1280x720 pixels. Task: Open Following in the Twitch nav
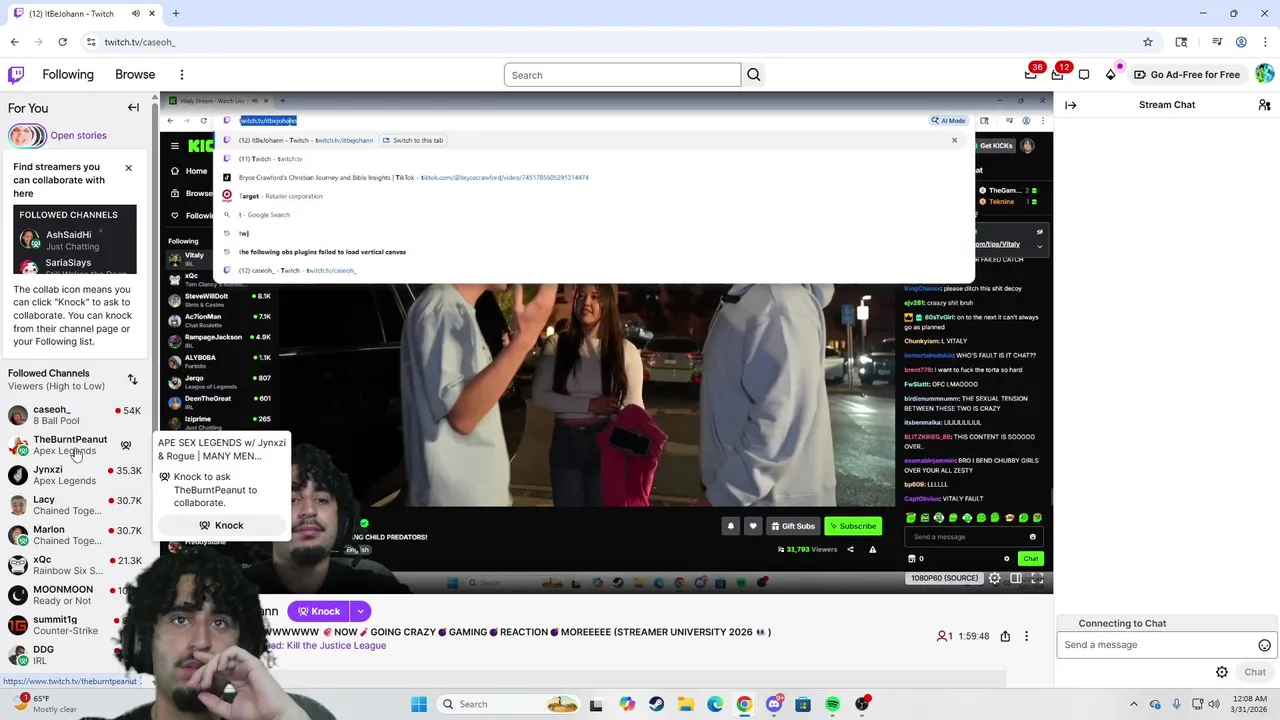tap(68, 75)
